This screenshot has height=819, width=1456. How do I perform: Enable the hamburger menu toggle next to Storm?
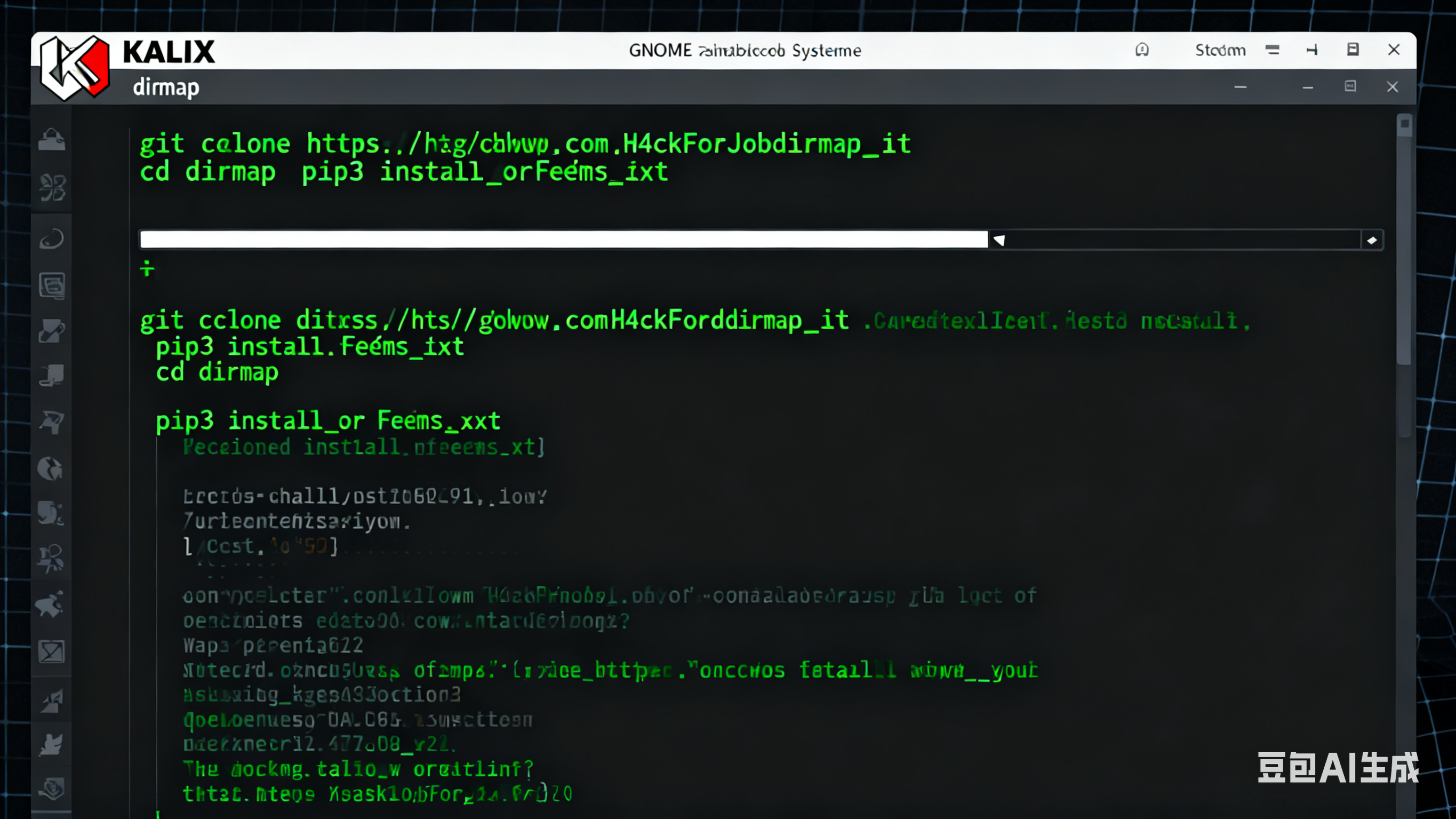point(1273,50)
